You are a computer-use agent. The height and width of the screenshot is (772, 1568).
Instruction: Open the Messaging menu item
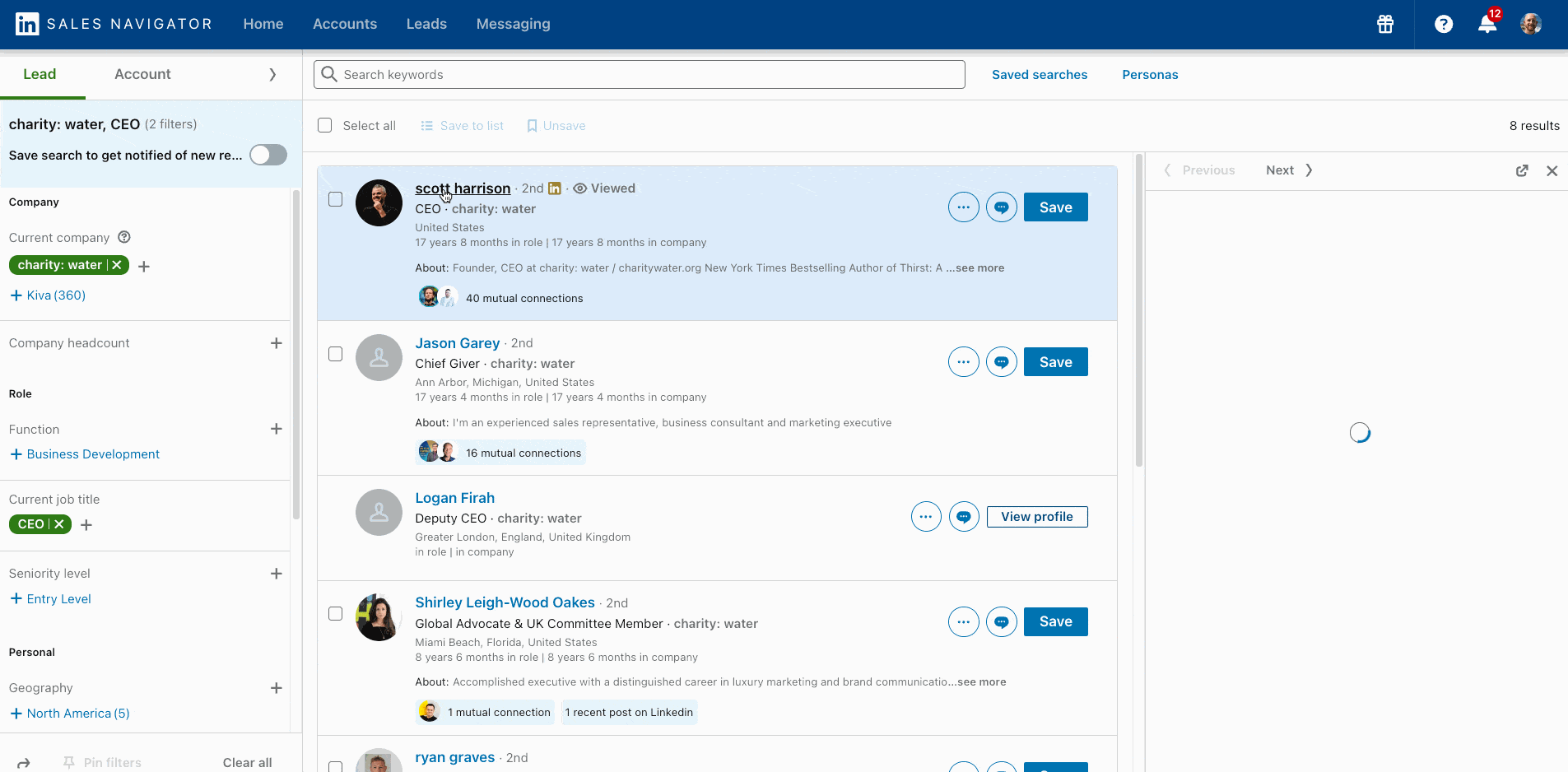point(514,24)
